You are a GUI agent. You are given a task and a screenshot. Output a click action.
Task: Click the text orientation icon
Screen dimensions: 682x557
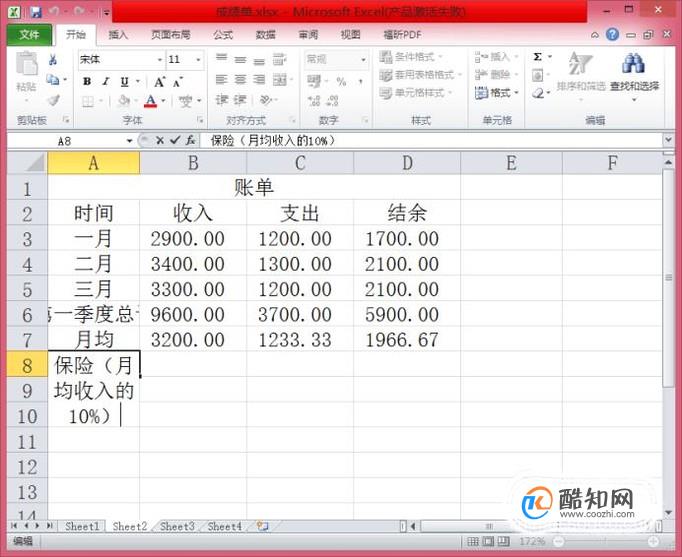pyautogui.click(x=265, y=100)
